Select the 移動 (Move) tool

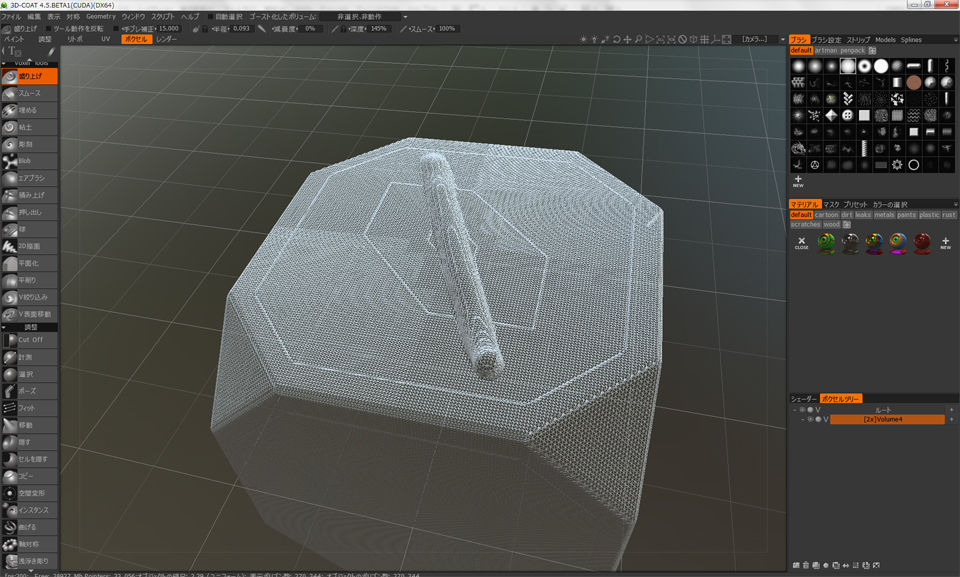(30, 425)
